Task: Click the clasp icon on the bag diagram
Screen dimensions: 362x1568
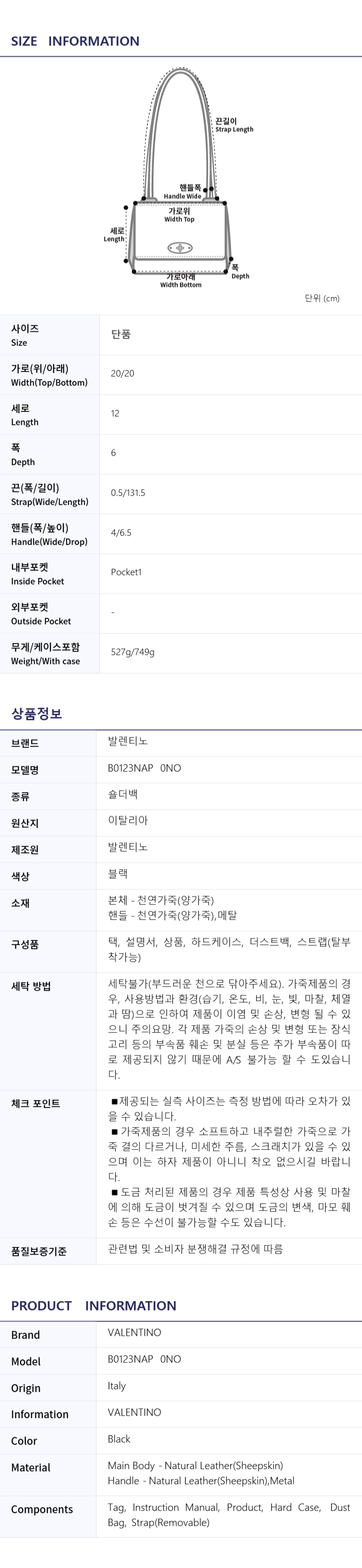Action: [180, 248]
